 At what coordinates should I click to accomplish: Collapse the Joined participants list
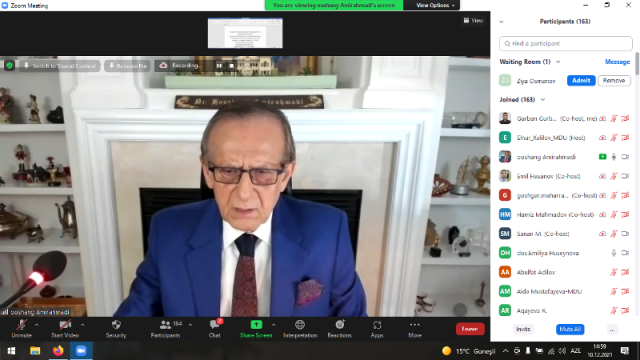542,100
